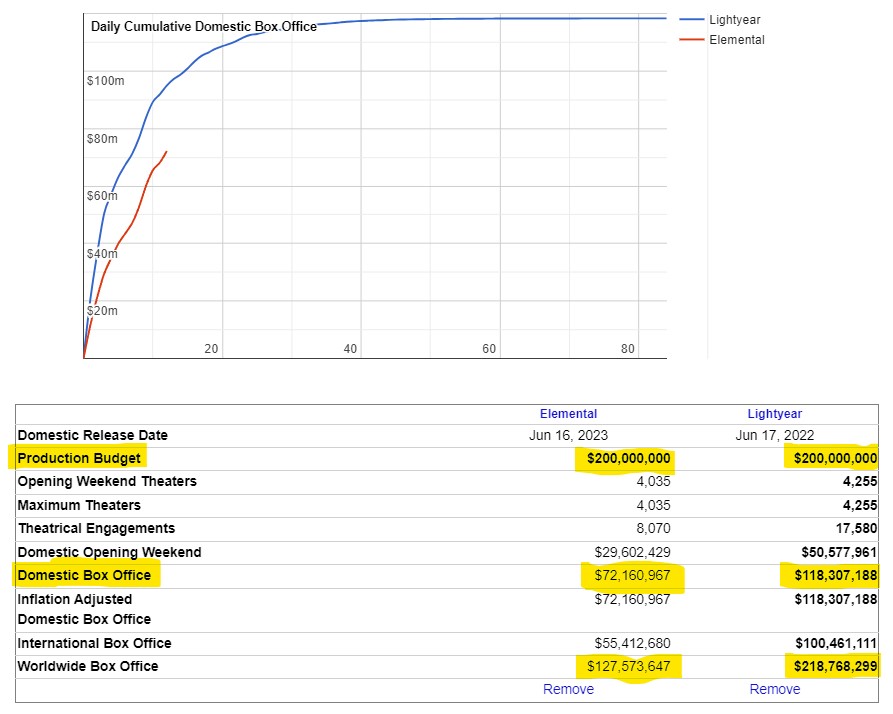The height and width of the screenshot is (714, 893).
Task: Click the blue Lightyear legend line swatch
Action: [x=691, y=20]
